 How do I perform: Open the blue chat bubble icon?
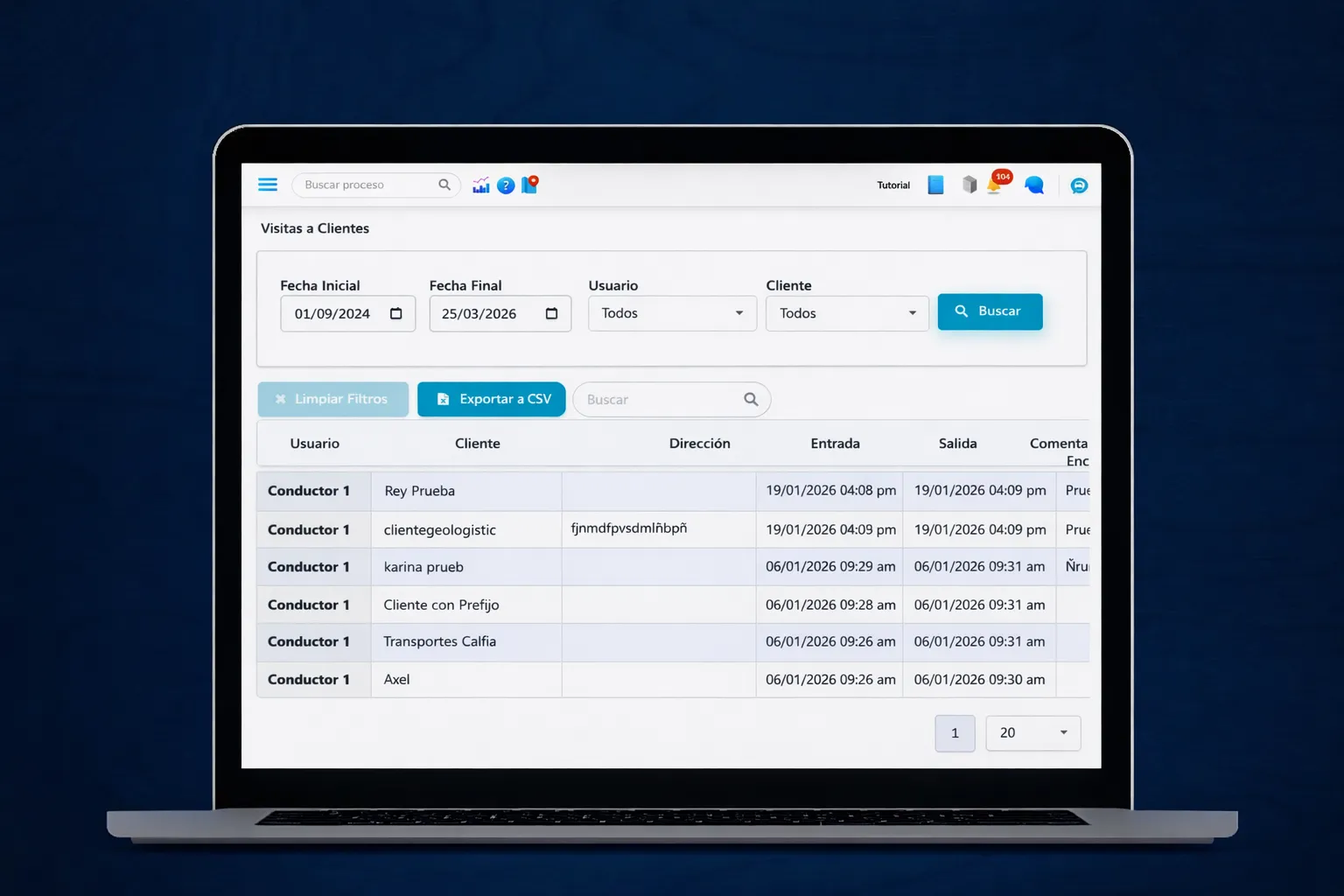1034,185
